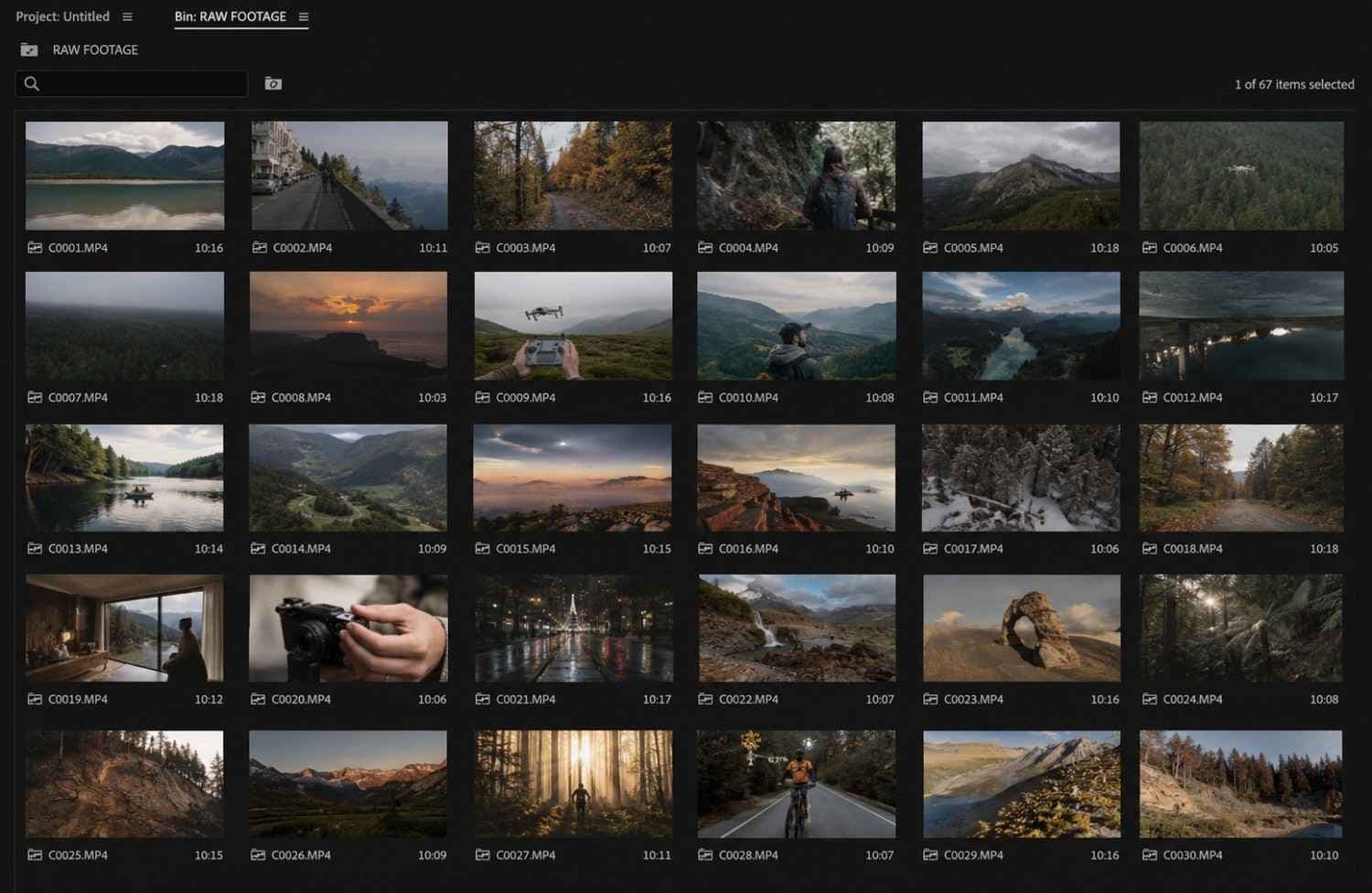Click the C0003.MP4 file name
This screenshot has height=893, width=1372.
tap(526, 248)
